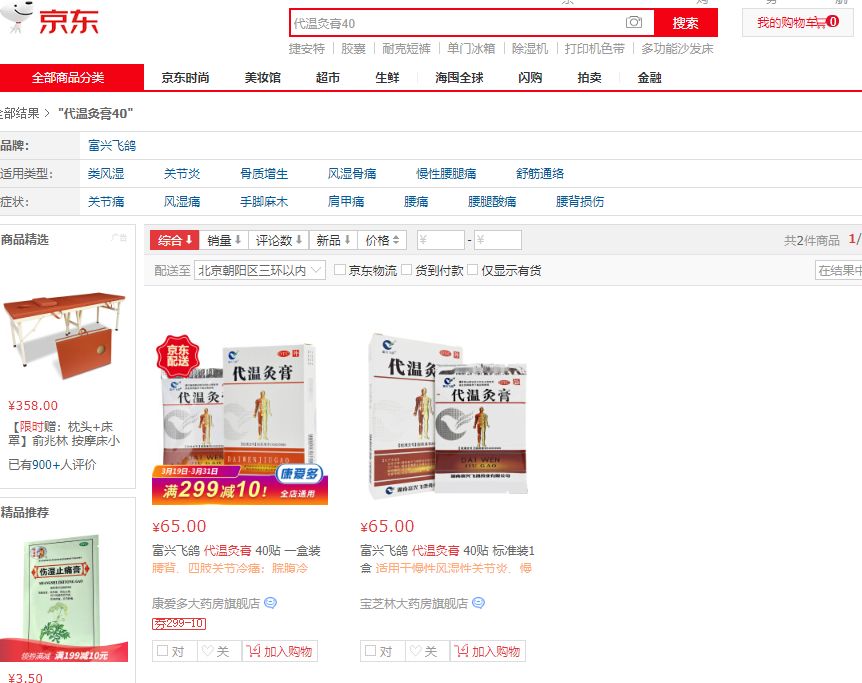The width and height of the screenshot is (862, 683).
Task: Click hot search term 耐克短裤
Action: 406,49
